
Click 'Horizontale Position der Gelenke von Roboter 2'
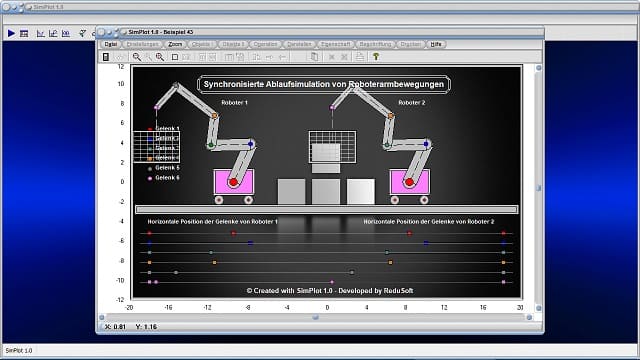(x=429, y=222)
